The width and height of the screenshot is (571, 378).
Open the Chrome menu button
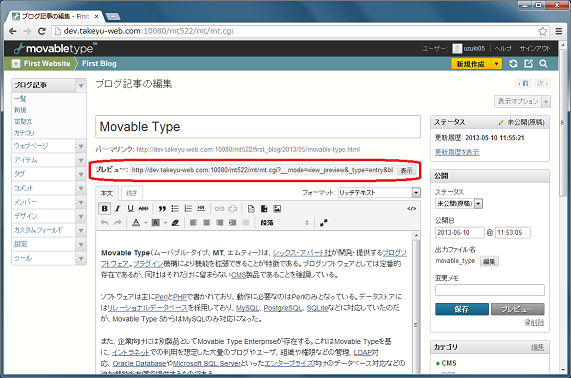point(559,31)
